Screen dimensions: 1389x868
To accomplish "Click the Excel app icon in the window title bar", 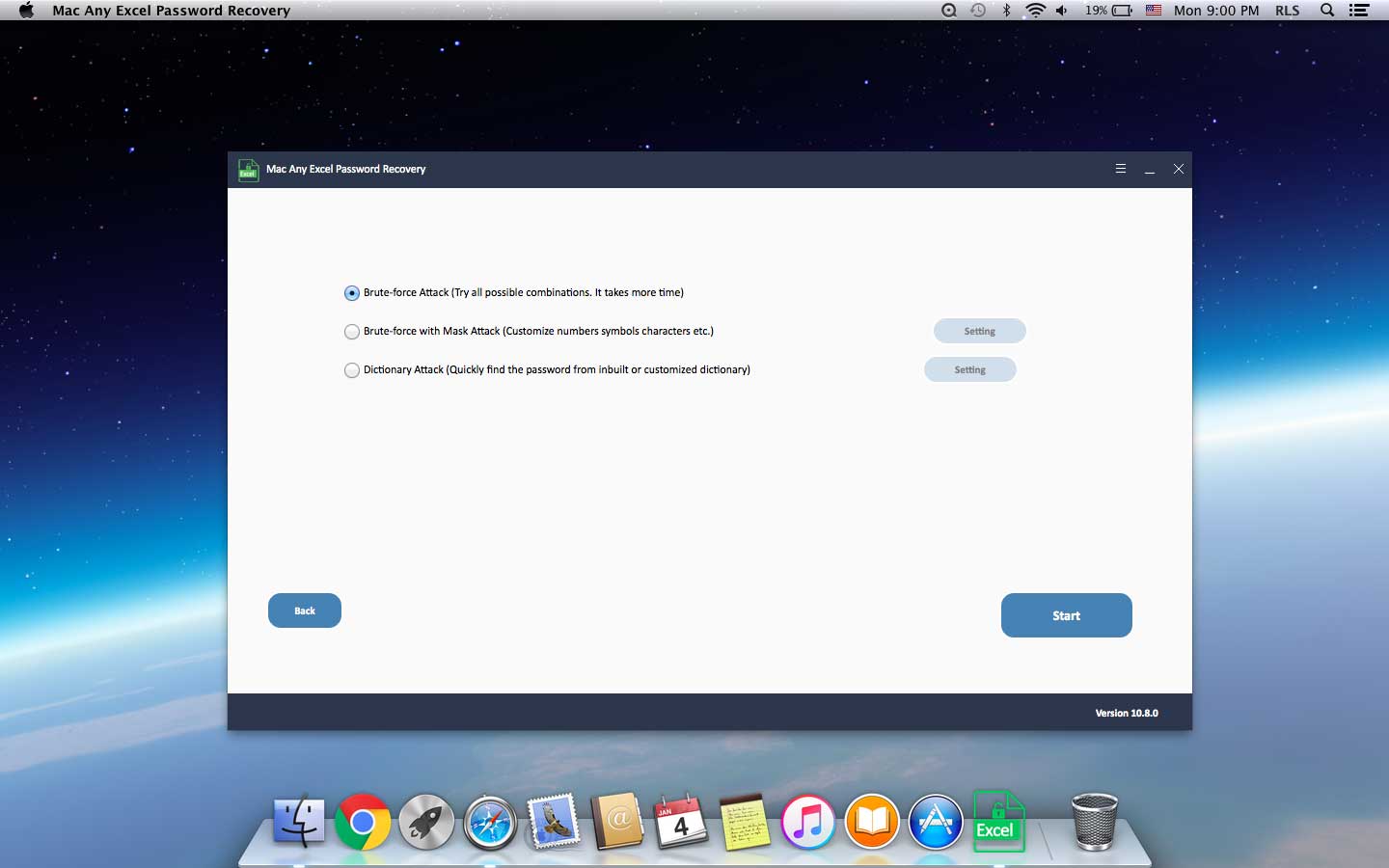I will (248, 170).
